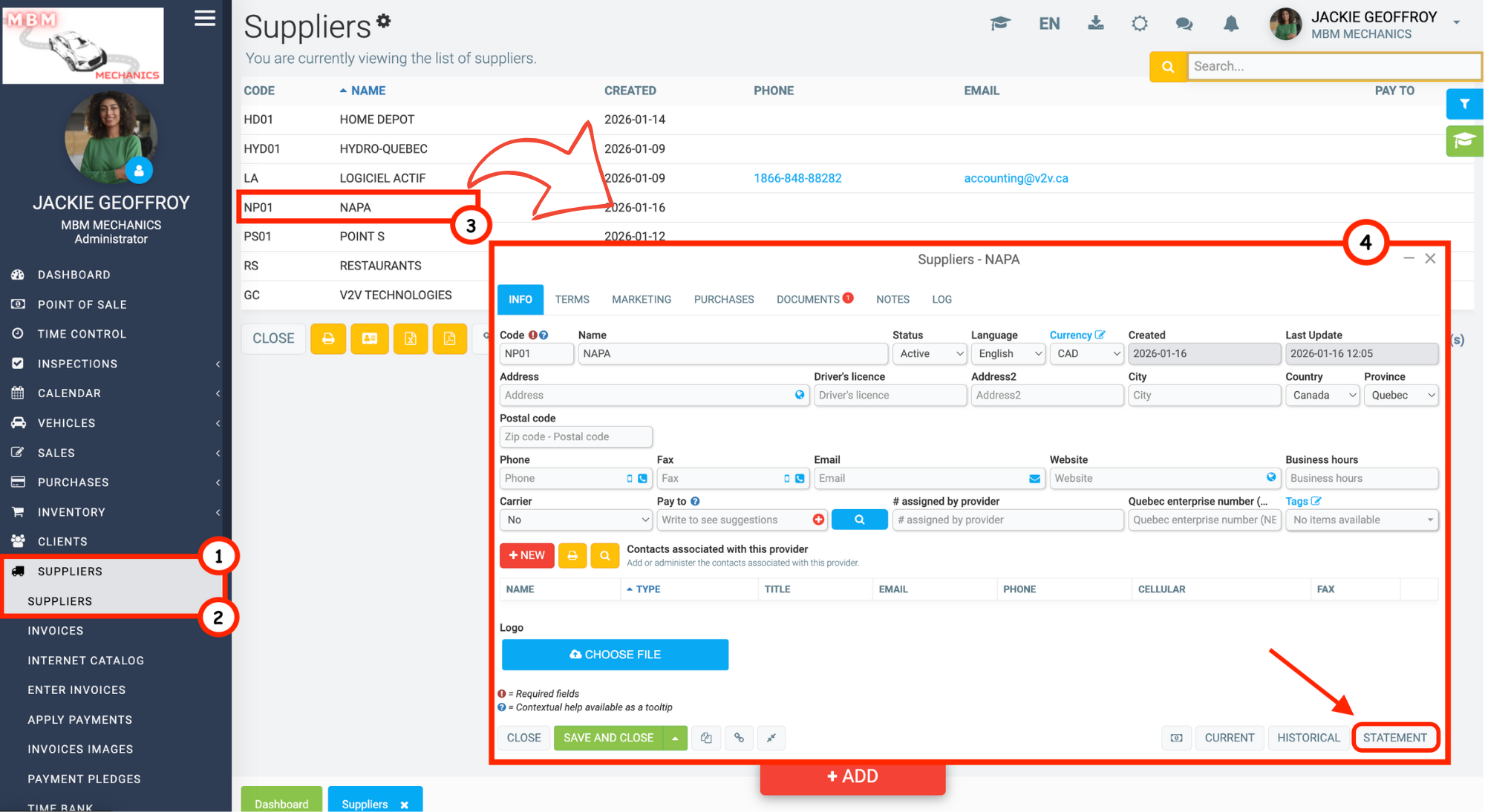Click the Postal code input field
The height and width of the screenshot is (812, 1485).
point(576,437)
